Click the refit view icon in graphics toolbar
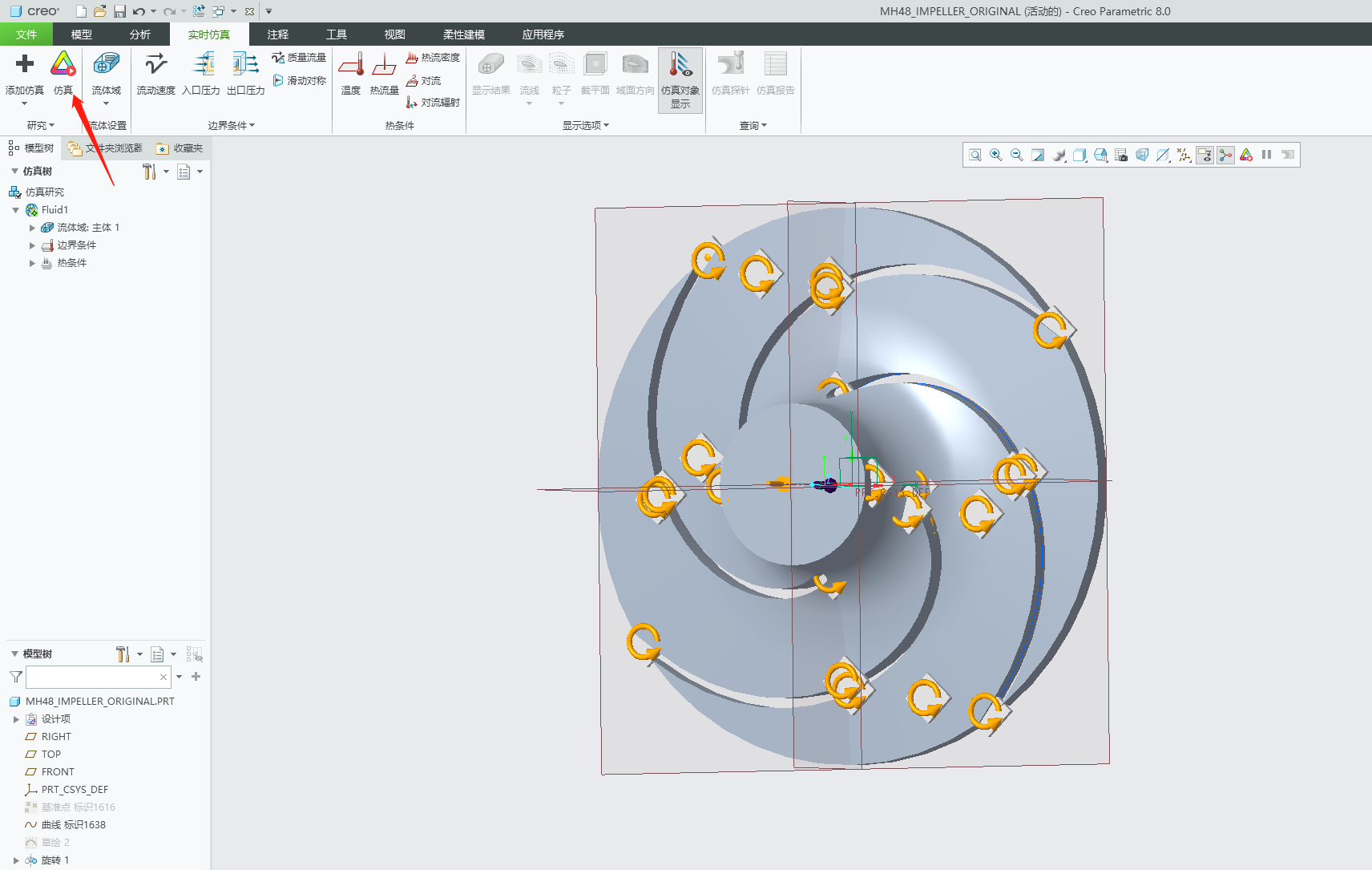 [x=975, y=155]
